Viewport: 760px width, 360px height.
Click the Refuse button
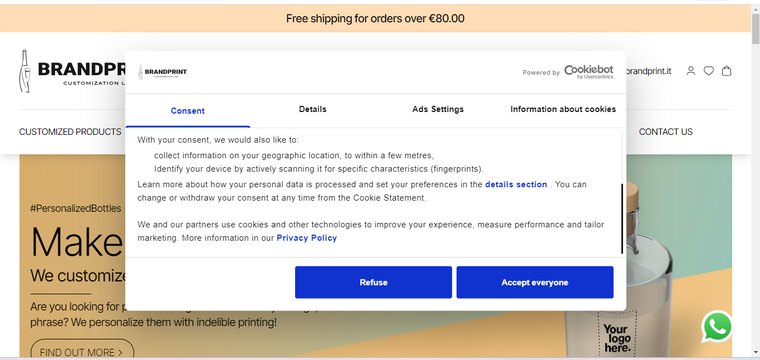(373, 282)
